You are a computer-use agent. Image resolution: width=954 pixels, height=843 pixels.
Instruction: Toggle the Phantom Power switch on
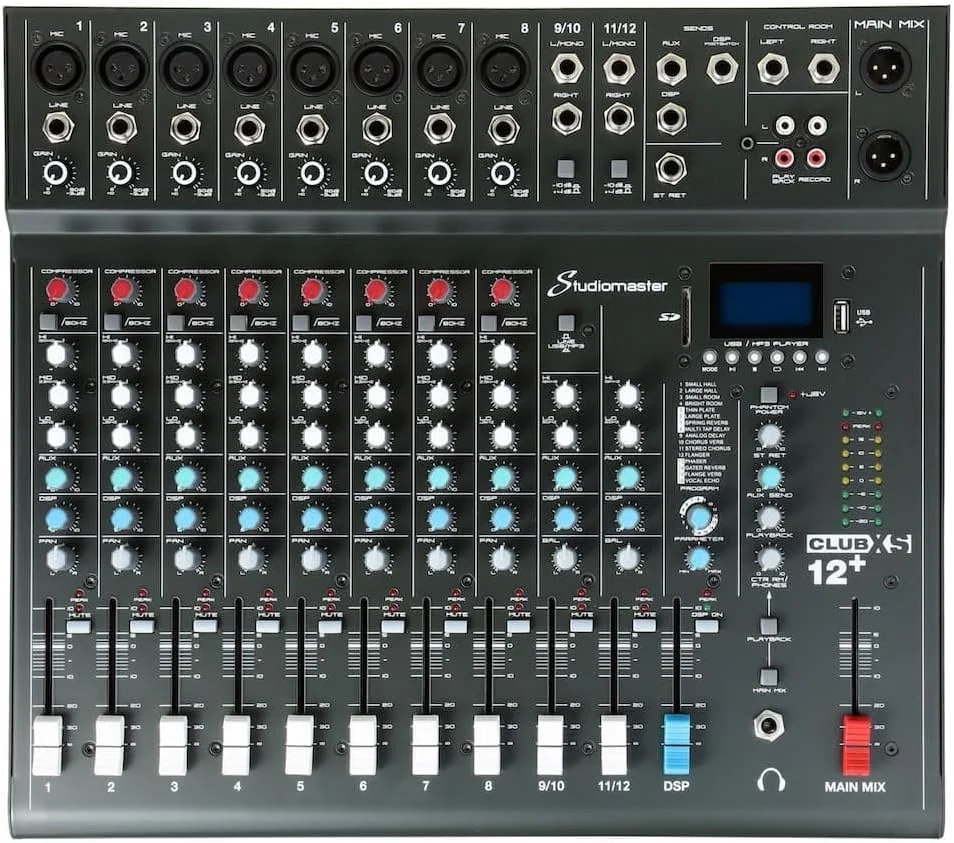coord(770,393)
